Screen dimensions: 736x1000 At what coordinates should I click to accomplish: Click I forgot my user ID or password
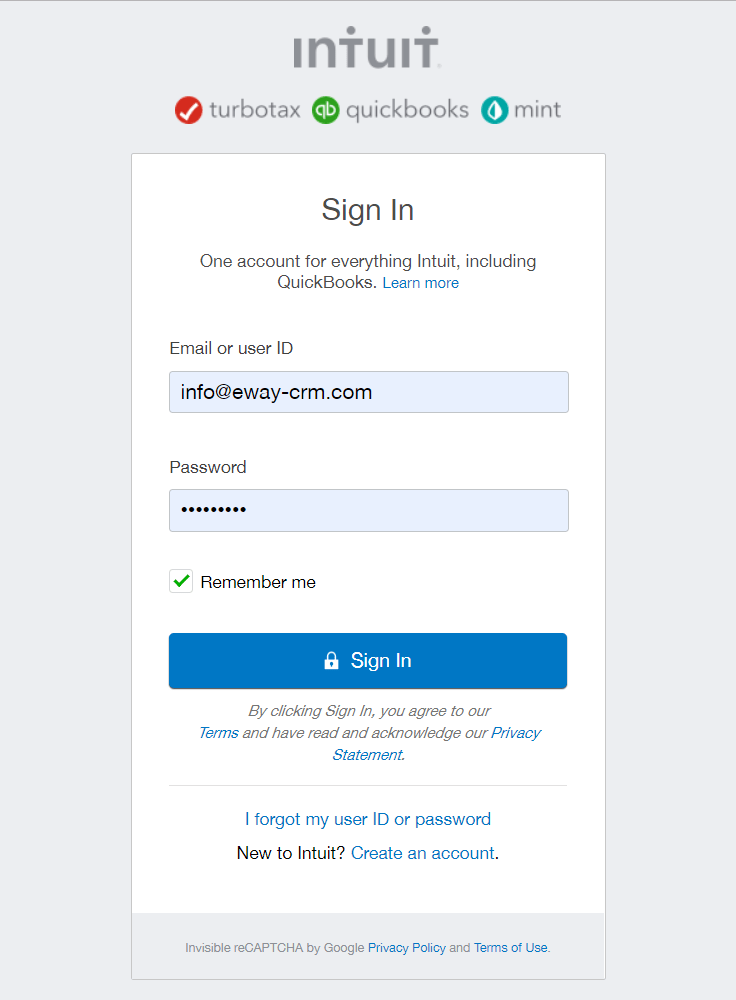click(368, 819)
